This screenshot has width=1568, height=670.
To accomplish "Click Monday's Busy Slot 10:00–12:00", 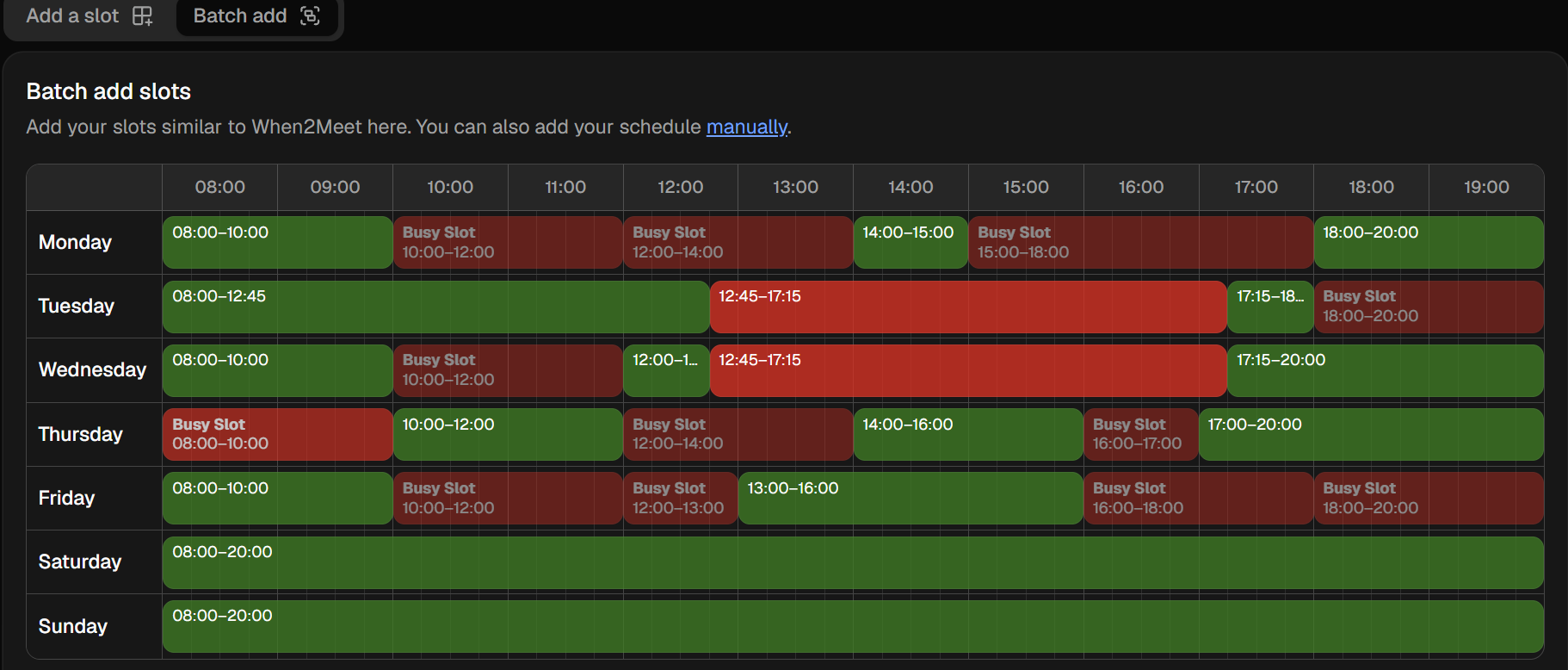I will point(508,242).
